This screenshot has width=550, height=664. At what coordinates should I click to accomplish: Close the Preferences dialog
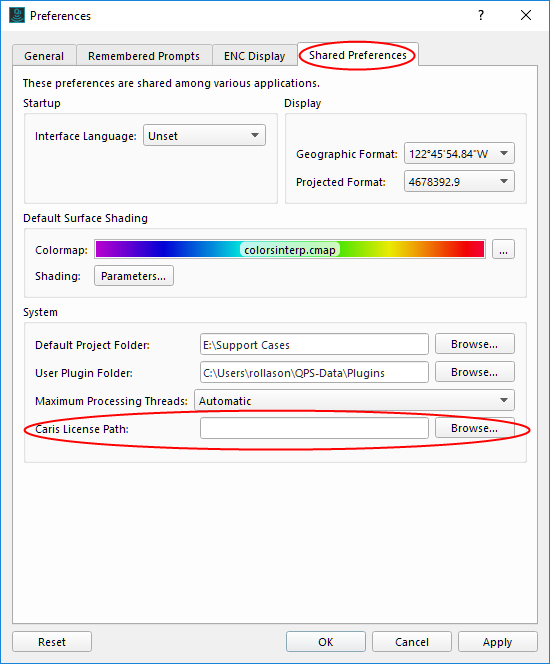[x=526, y=16]
